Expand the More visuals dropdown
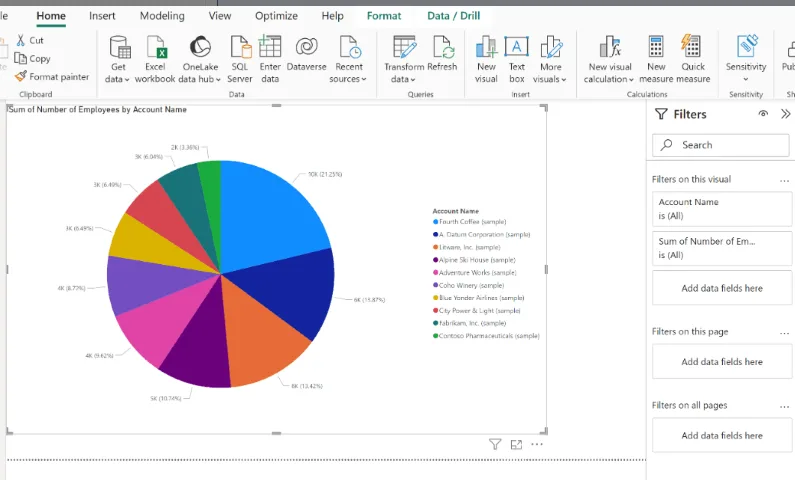Viewport: 795px width, 480px height. pyautogui.click(x=550, y=59)
